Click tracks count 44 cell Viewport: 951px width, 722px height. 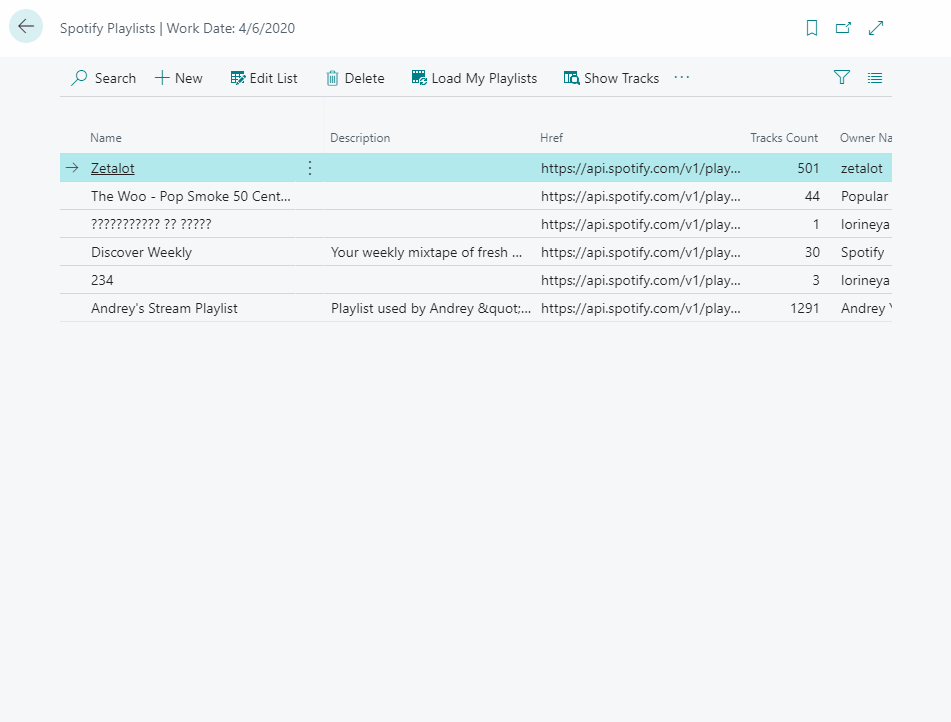[812, 197]
